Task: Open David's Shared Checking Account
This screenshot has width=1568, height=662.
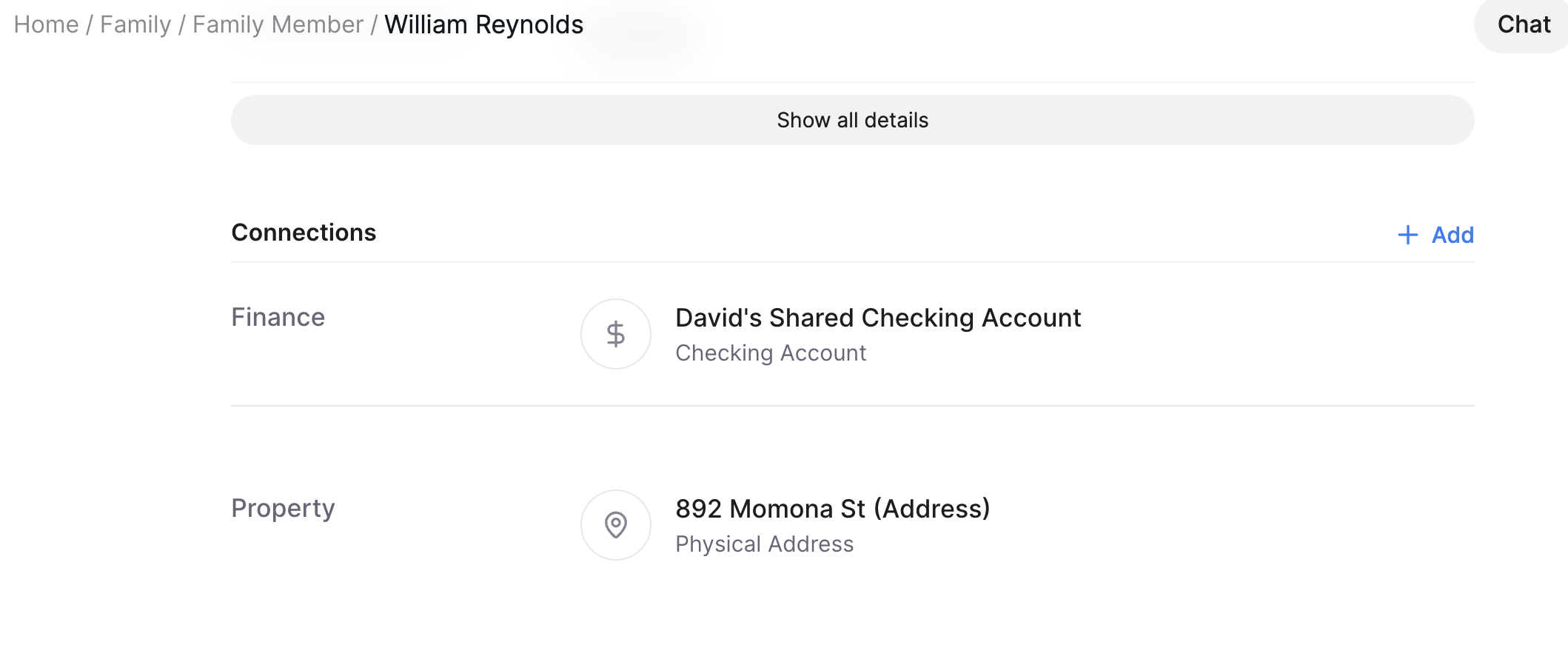Action: (878, 318)
